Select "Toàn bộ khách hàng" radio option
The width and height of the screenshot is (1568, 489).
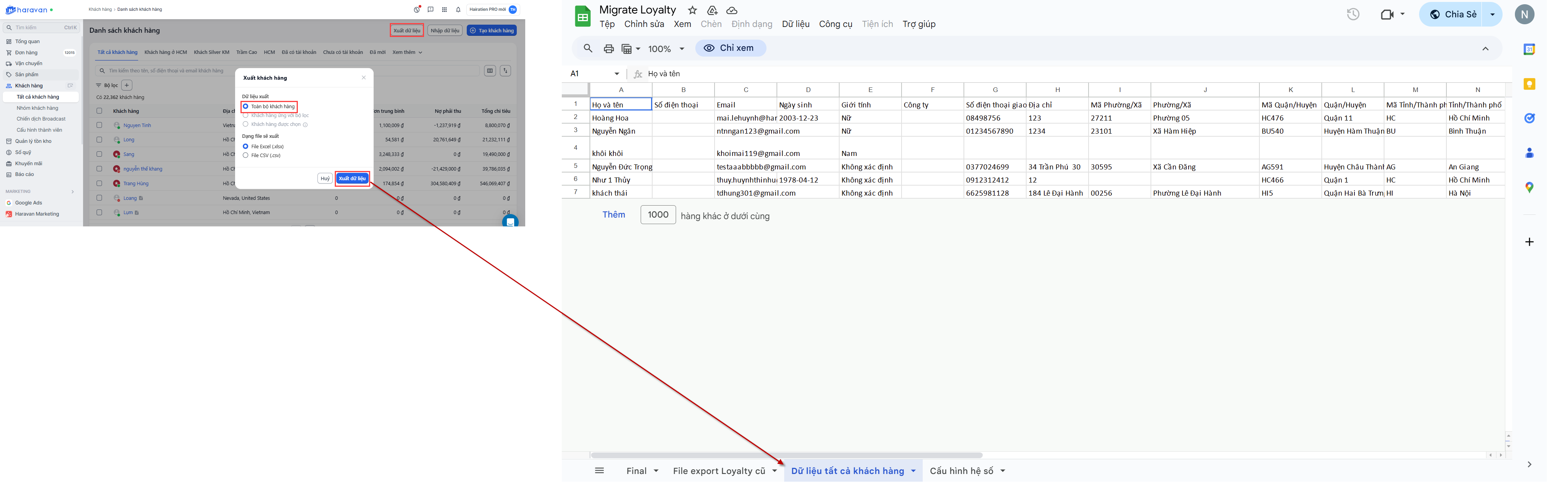tap(246, 107)
